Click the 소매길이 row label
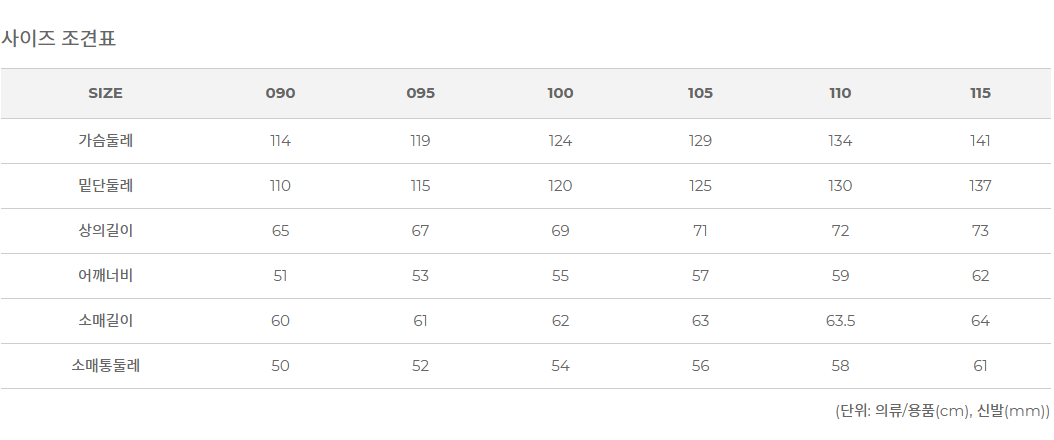The image size is (1054, 440). (x=105, y=321)
